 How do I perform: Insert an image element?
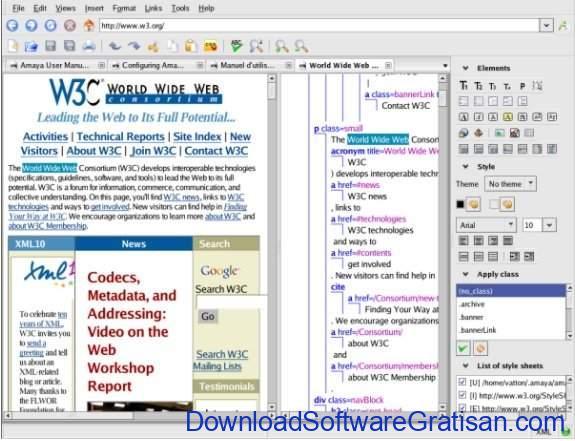499,133
